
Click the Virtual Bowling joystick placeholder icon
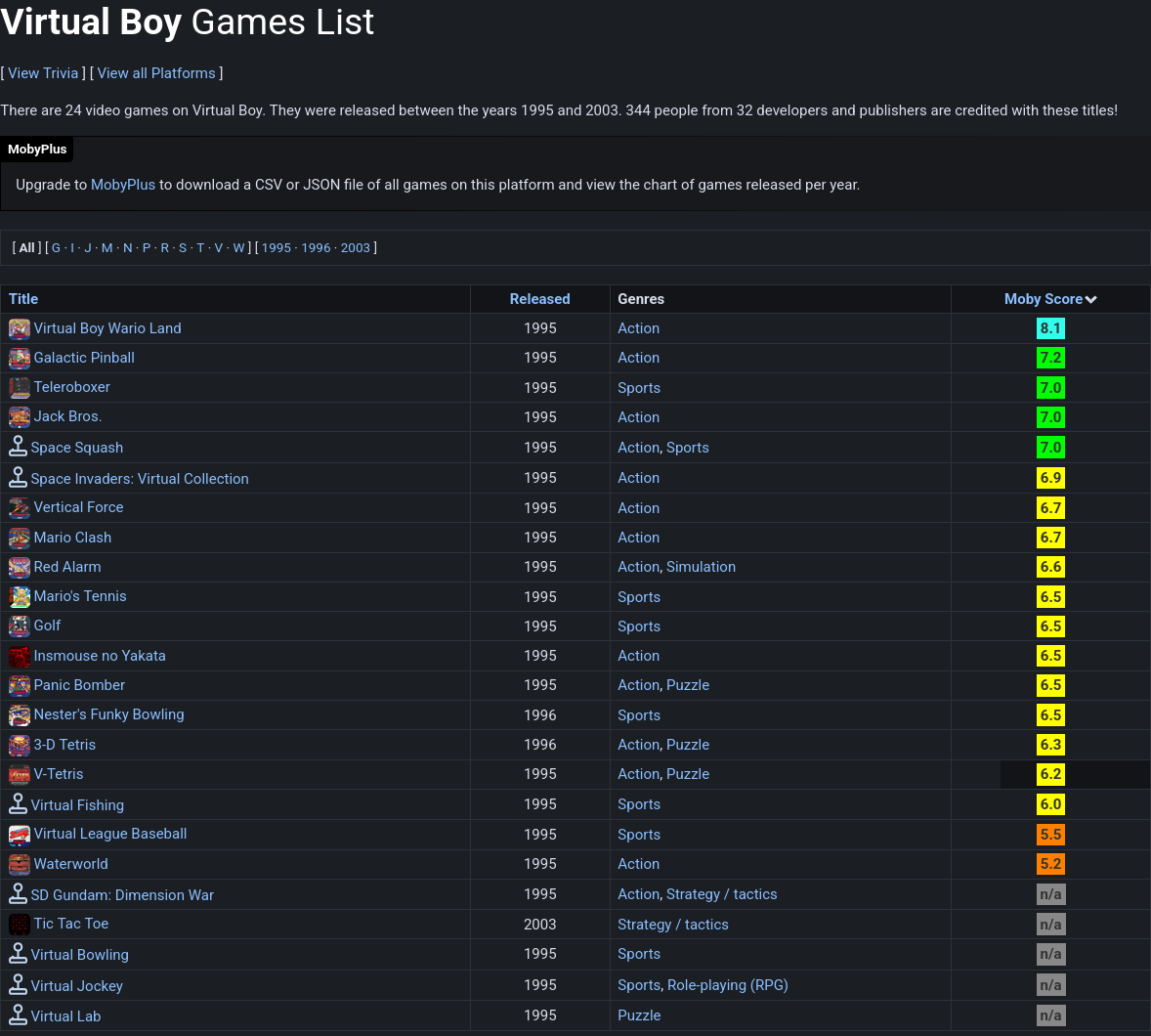point(18,953)
